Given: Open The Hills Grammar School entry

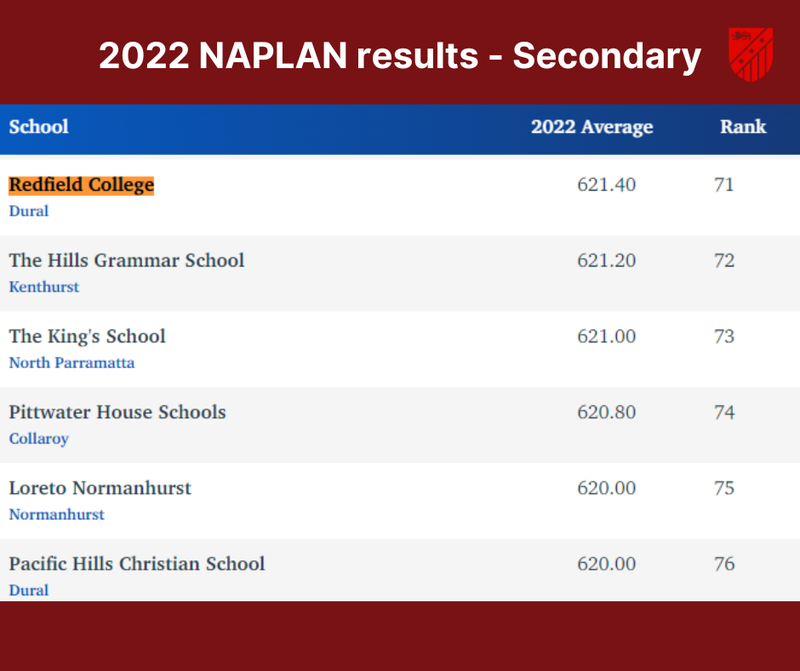Looking at the screenshot, I should [x=126, y=260].
